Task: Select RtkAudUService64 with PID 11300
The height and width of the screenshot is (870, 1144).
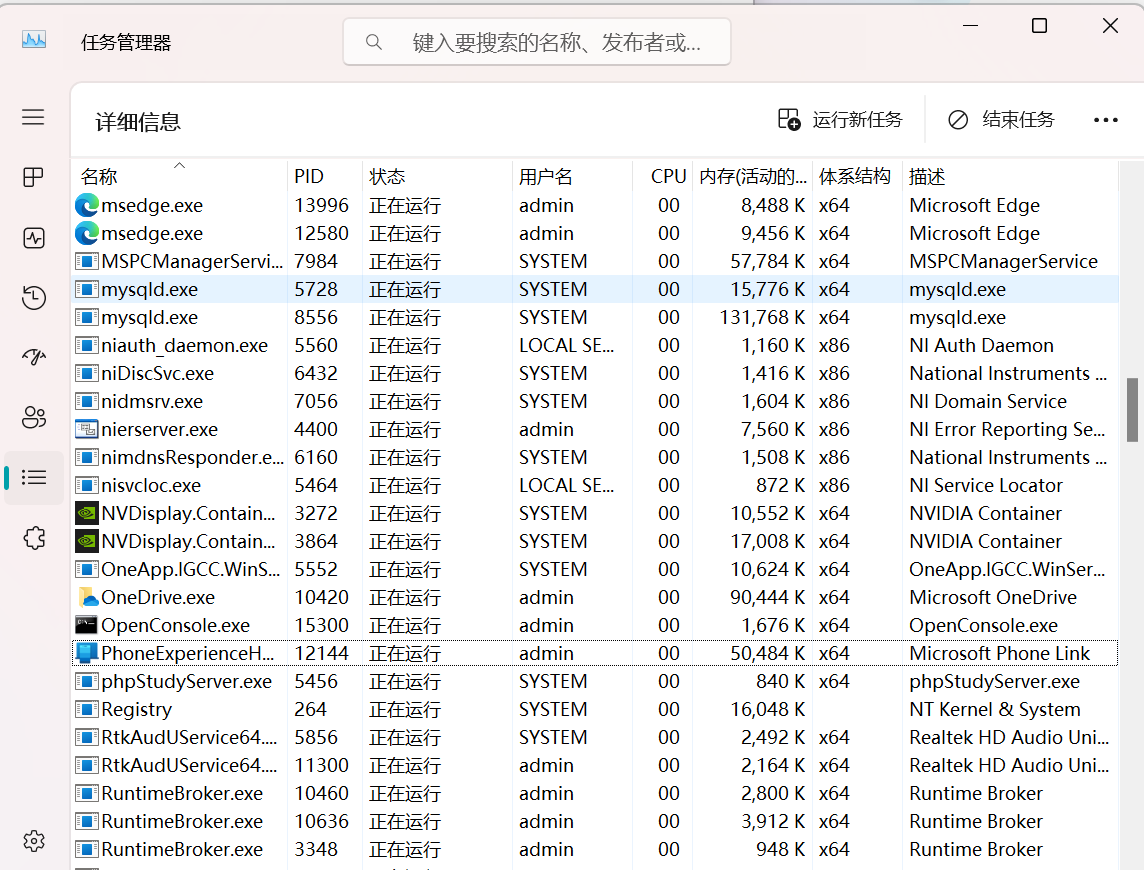Action: point(595,766)
